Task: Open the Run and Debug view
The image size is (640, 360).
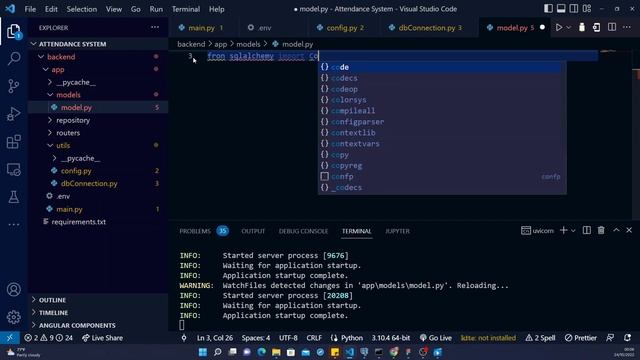Action: click(x=13, y=114)
